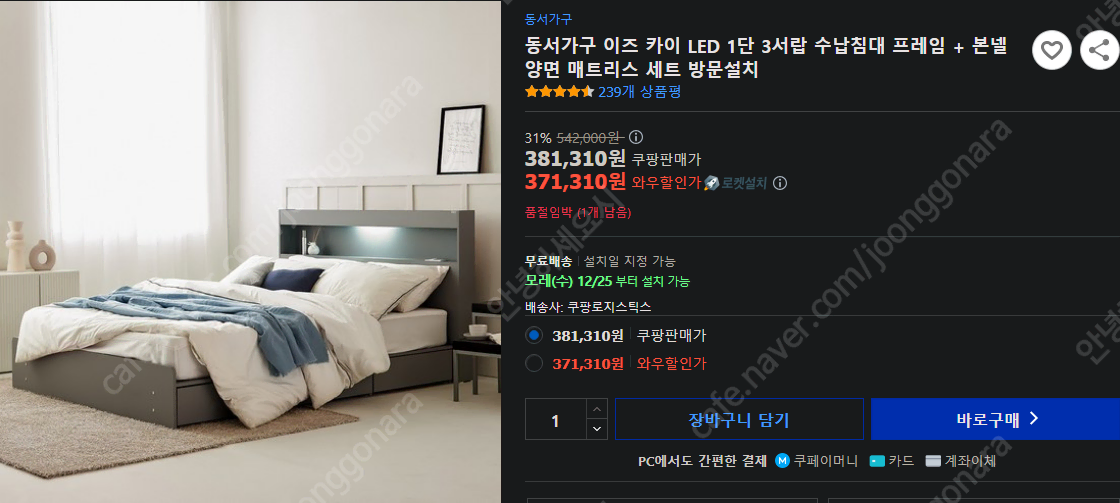Click the 바로구매 button
Viewport: 1120px width, 503px height.
point(995,419)
